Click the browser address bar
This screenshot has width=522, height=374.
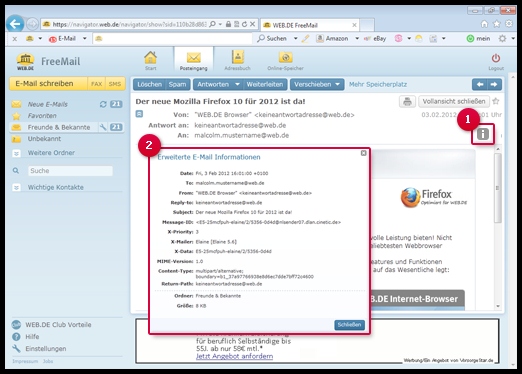[129, 24]
